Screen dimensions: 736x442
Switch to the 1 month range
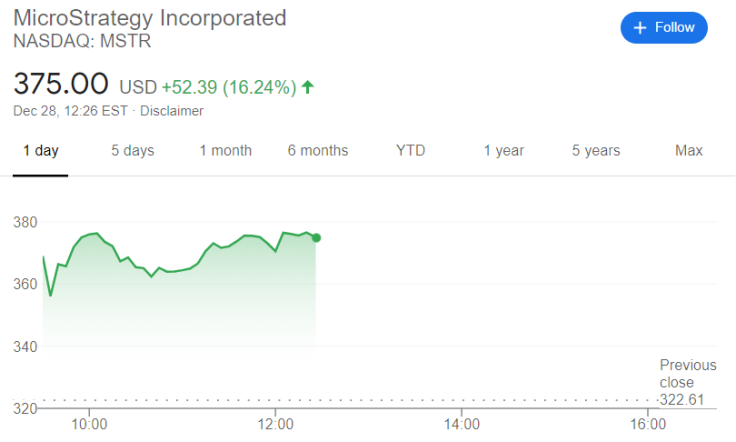pyautogui.click(x=225, y=151)
